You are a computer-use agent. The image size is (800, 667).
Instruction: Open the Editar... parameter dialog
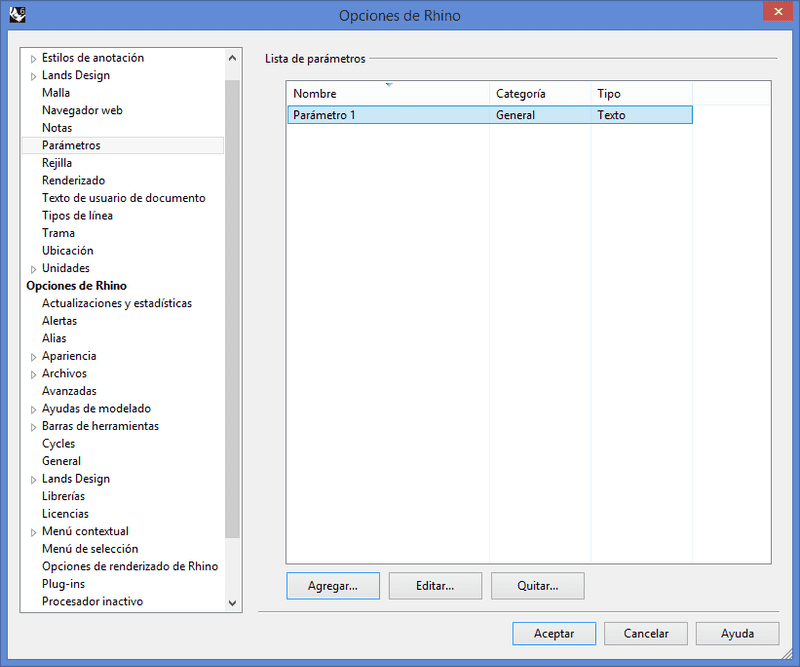(x=435, y=585)
